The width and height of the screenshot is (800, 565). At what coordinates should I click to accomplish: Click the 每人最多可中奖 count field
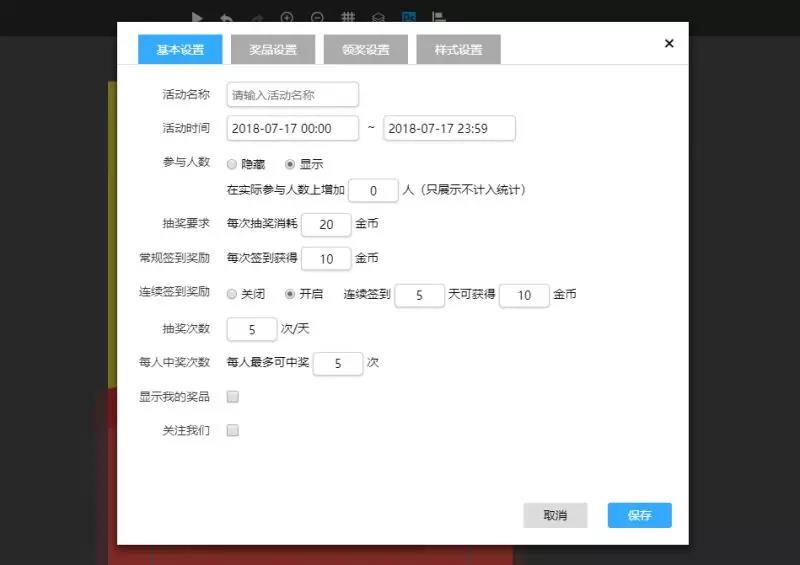point(338,363)
